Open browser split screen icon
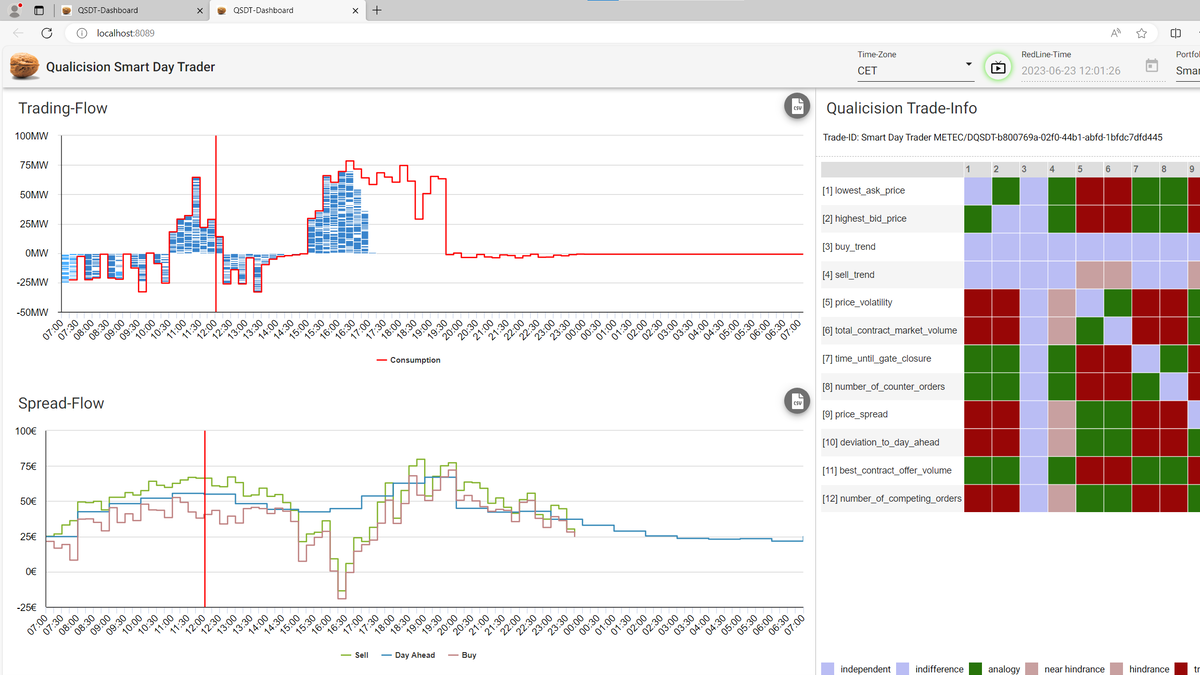The height and width of the screenshot is (675, 1200). [x=1176, y=33]
